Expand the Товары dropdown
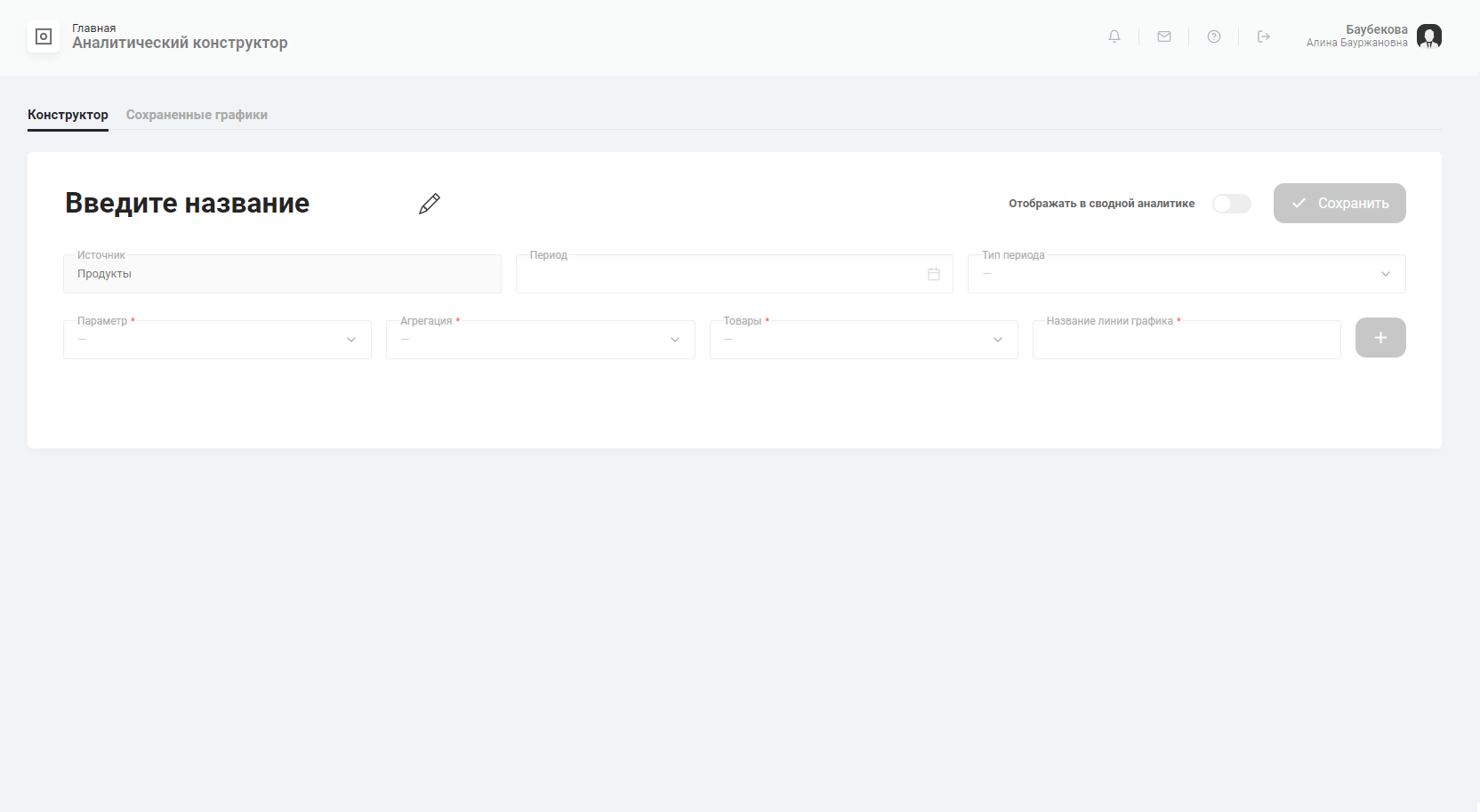This screenshot has width=1480, height=812. tap(863, 340)
